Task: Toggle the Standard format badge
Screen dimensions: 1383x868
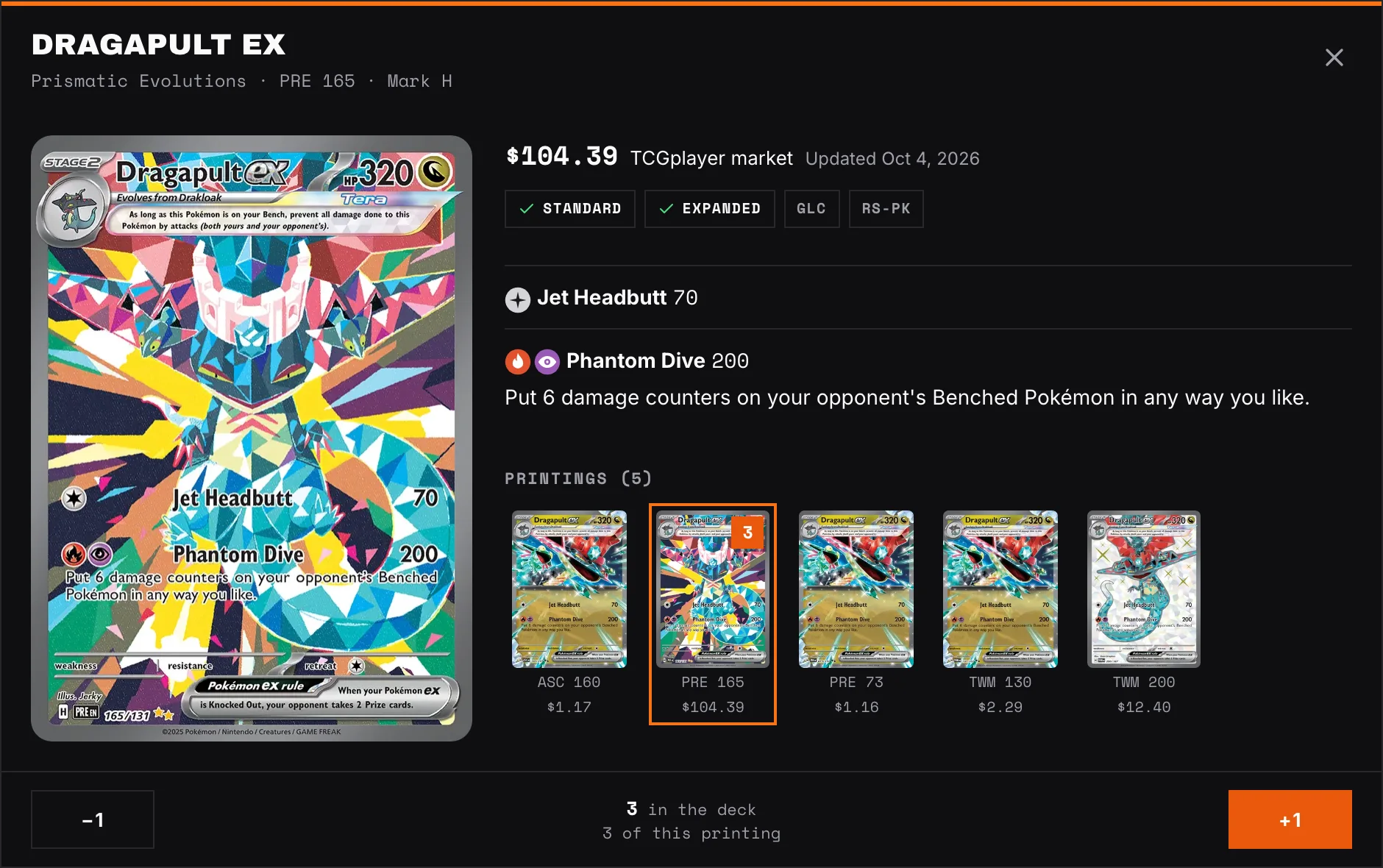Action: click(x=570, y=209)
